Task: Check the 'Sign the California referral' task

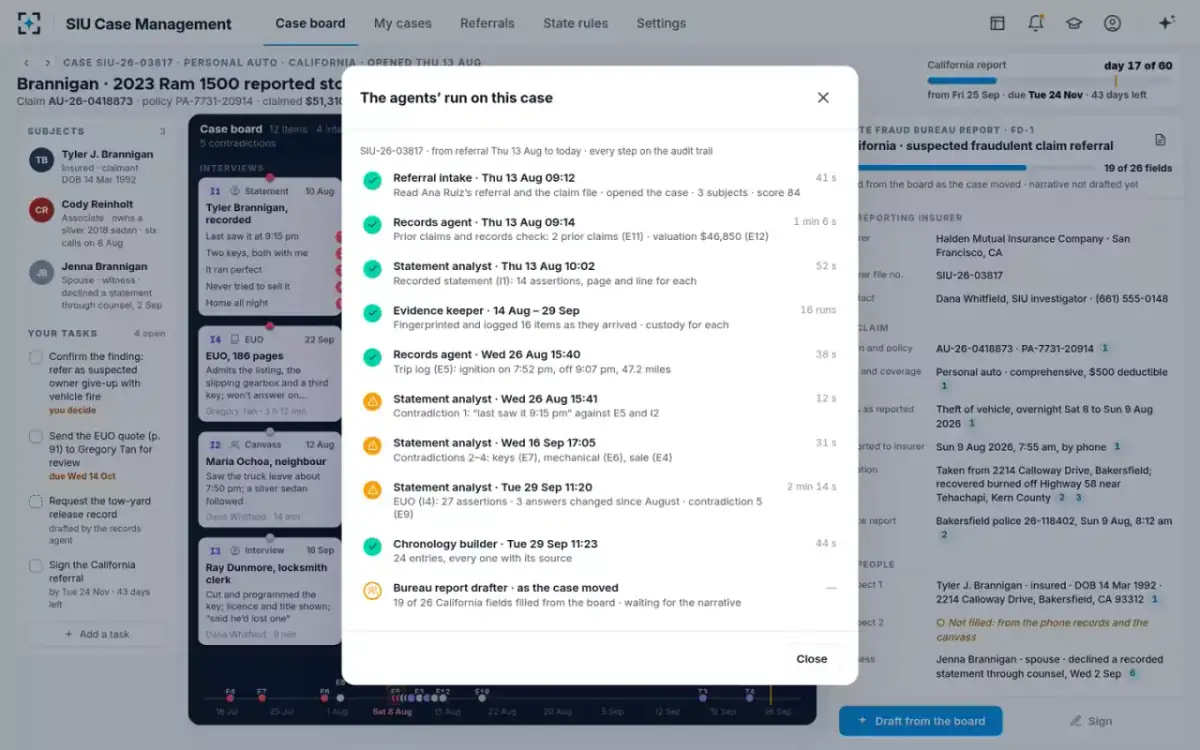Action: coord(36,565)
